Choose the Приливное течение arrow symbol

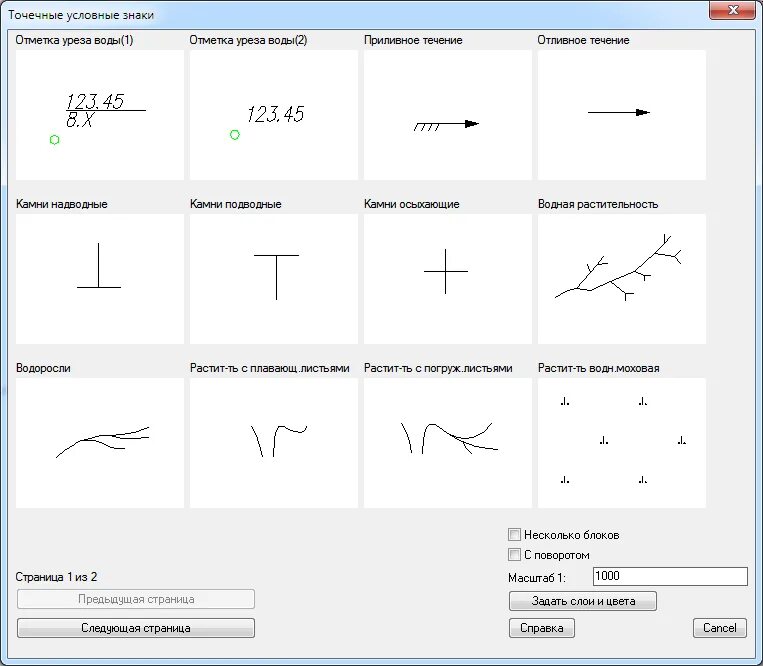(448, 115)
